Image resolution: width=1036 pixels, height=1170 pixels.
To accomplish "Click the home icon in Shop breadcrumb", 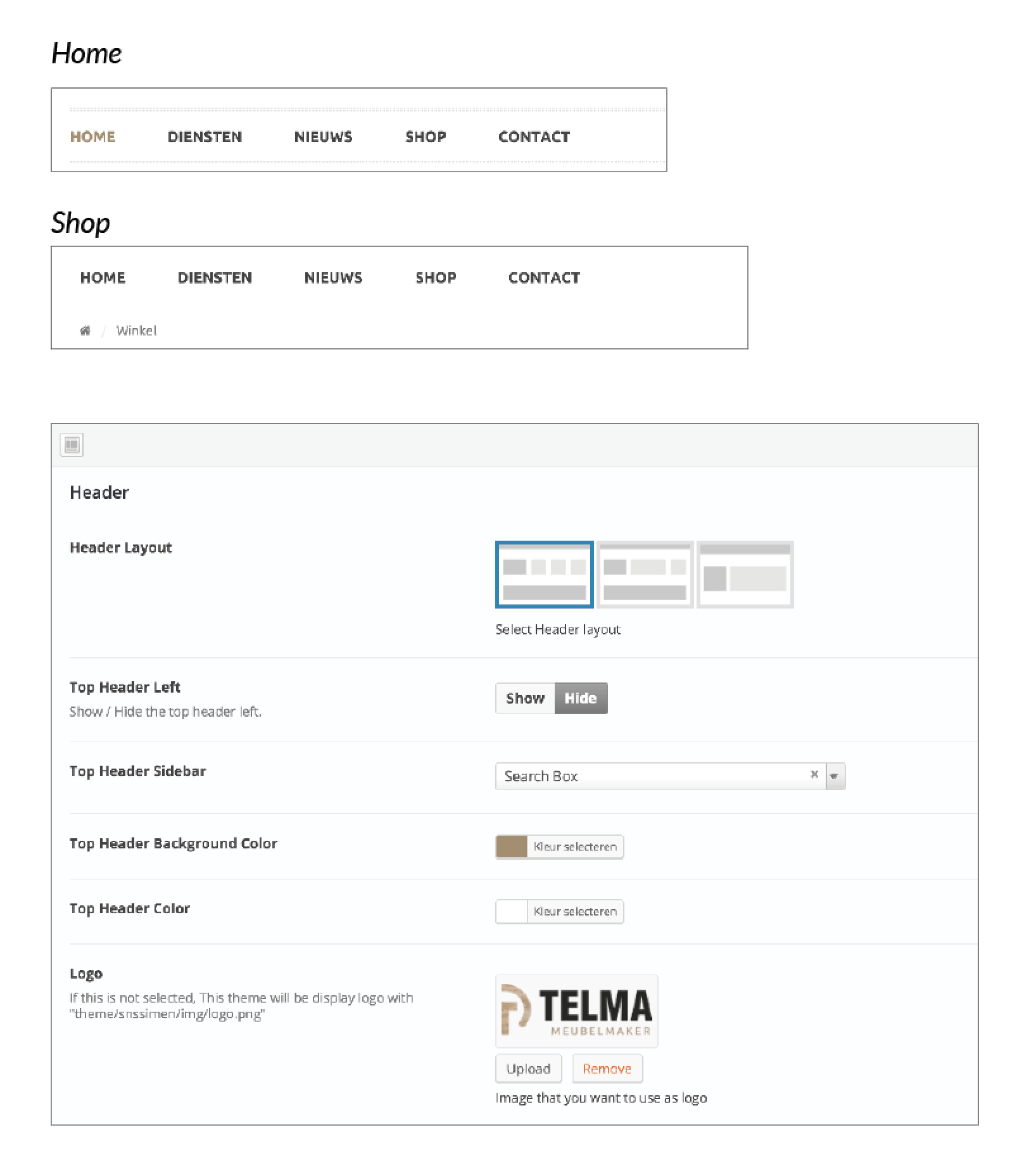I will tap(85, 330).
